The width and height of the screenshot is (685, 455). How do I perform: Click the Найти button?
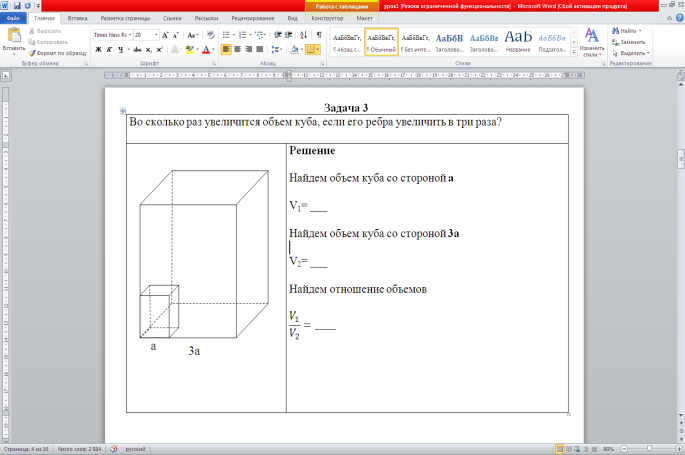tap(627, 32)
